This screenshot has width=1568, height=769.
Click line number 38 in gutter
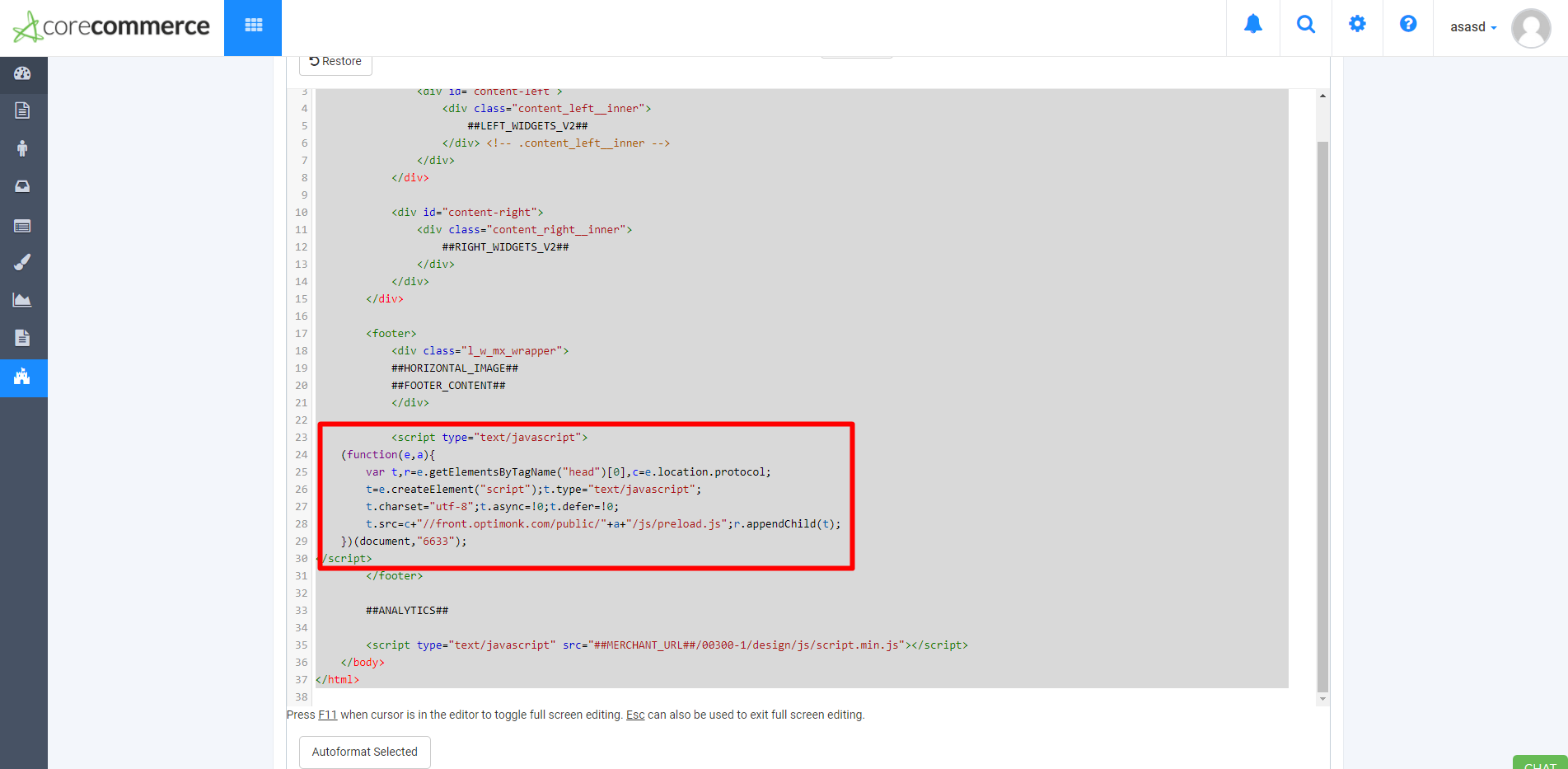pyautogui.click(x=301, y=697)
